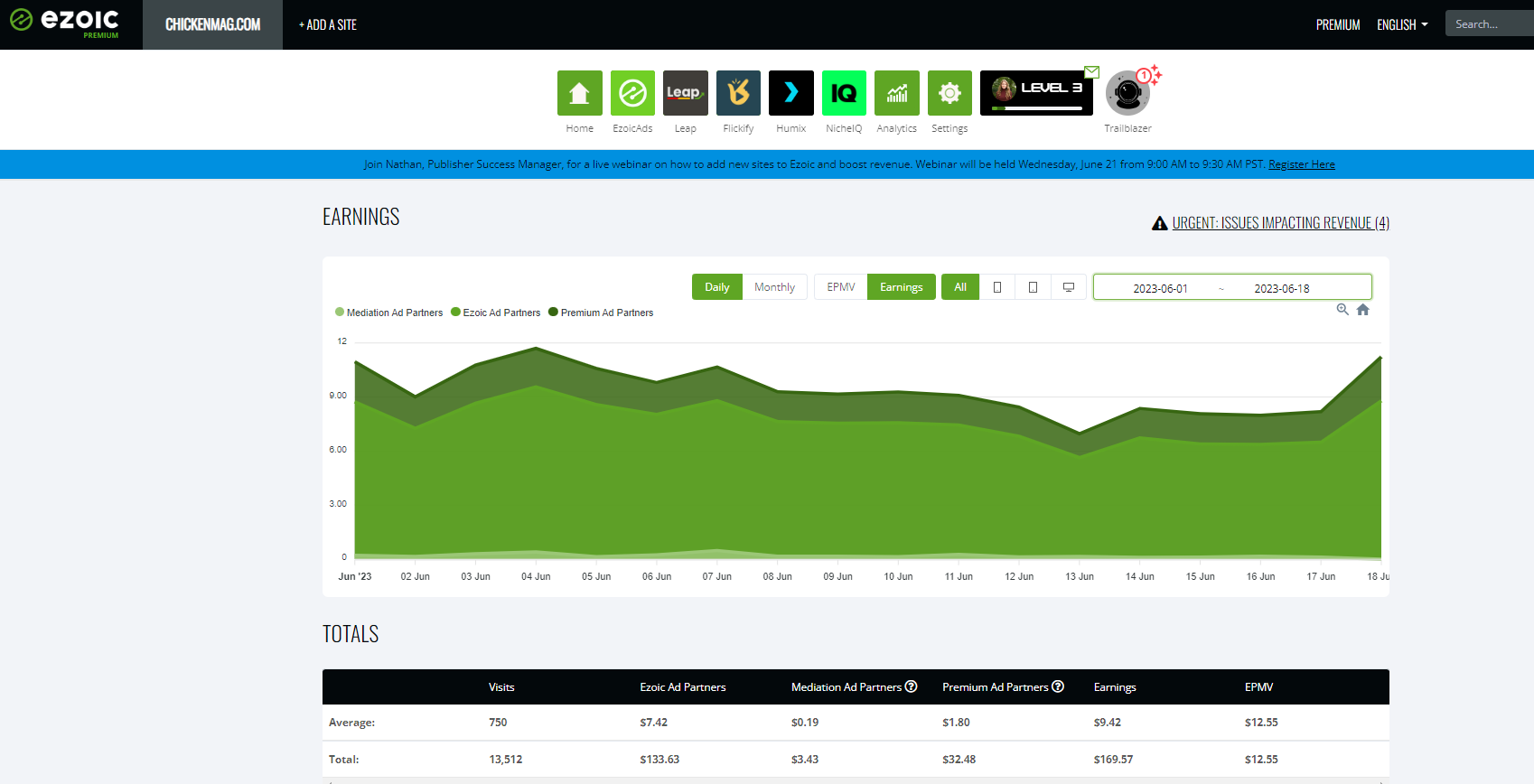This screenshot has height=784, width=1534.
Task: Toggle Mediation Ad Partners legend series
Action: 389,313
